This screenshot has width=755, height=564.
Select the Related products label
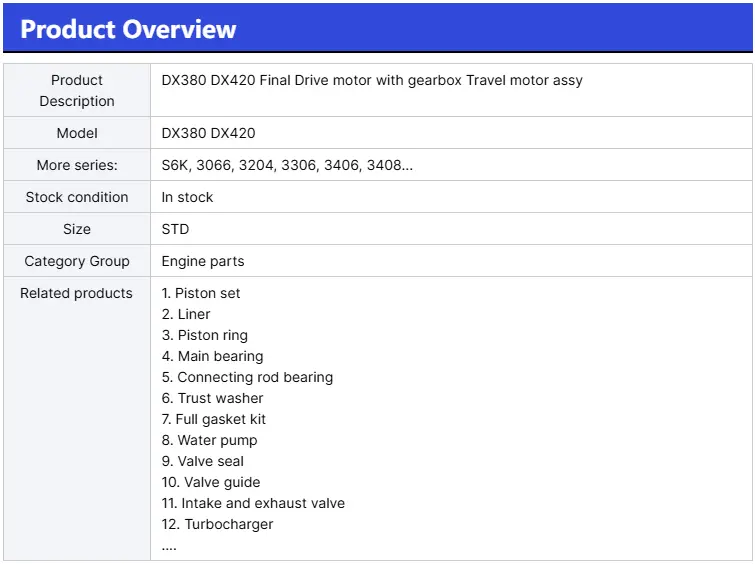[x=76, y=293]
